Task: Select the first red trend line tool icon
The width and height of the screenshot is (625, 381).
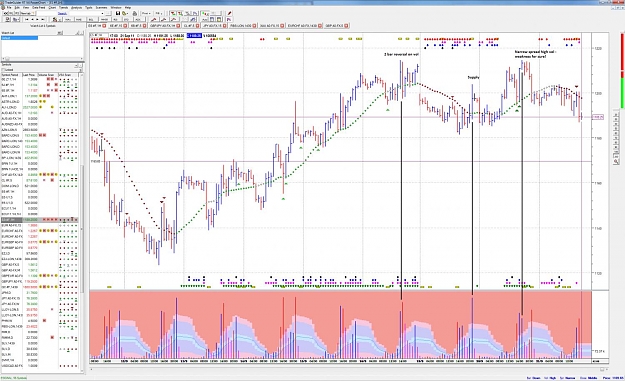Action: click(154, 19)
